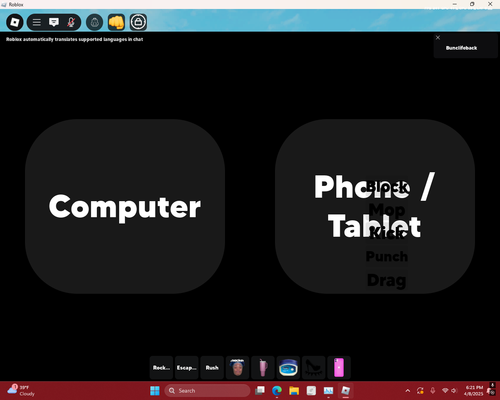Click the tray microphone icon
500x400 pixels.
tap(433, 391)
